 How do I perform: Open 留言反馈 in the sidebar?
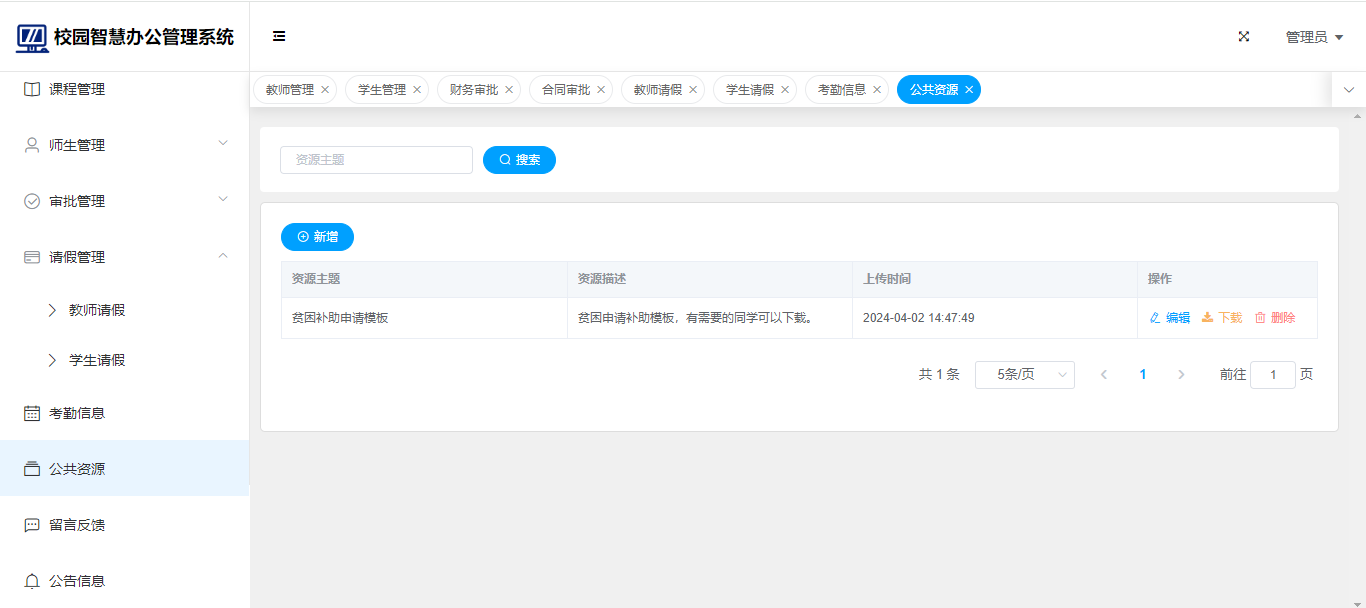tap(77, 525)
